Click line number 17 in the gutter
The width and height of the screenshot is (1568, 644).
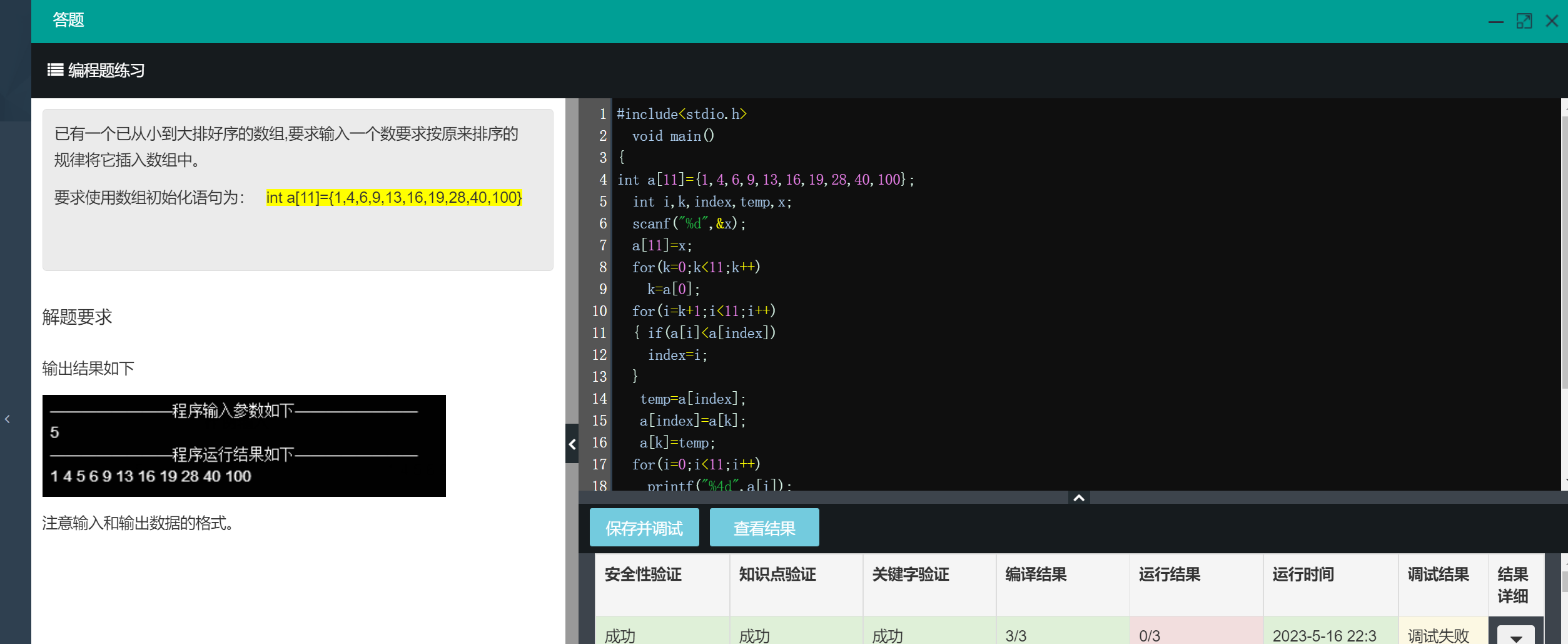coord(599,464)
